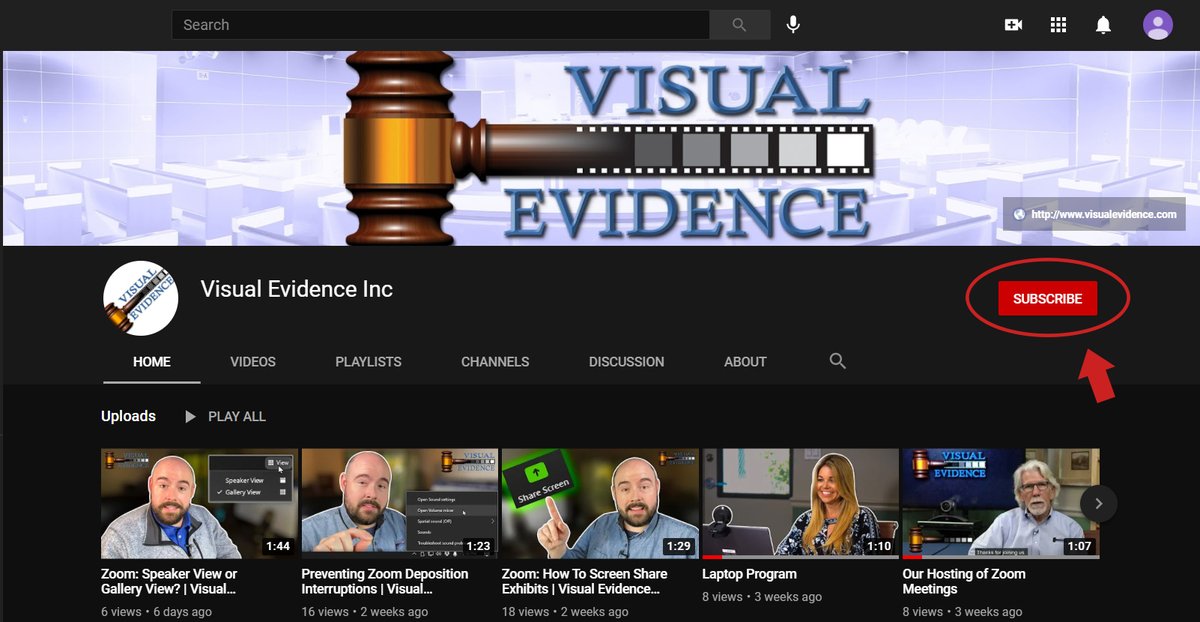Screen dimensions: 1200x622
Task: Click title 'Preventing Zoom Deposition Interruptions'
Action: point(385,581)
